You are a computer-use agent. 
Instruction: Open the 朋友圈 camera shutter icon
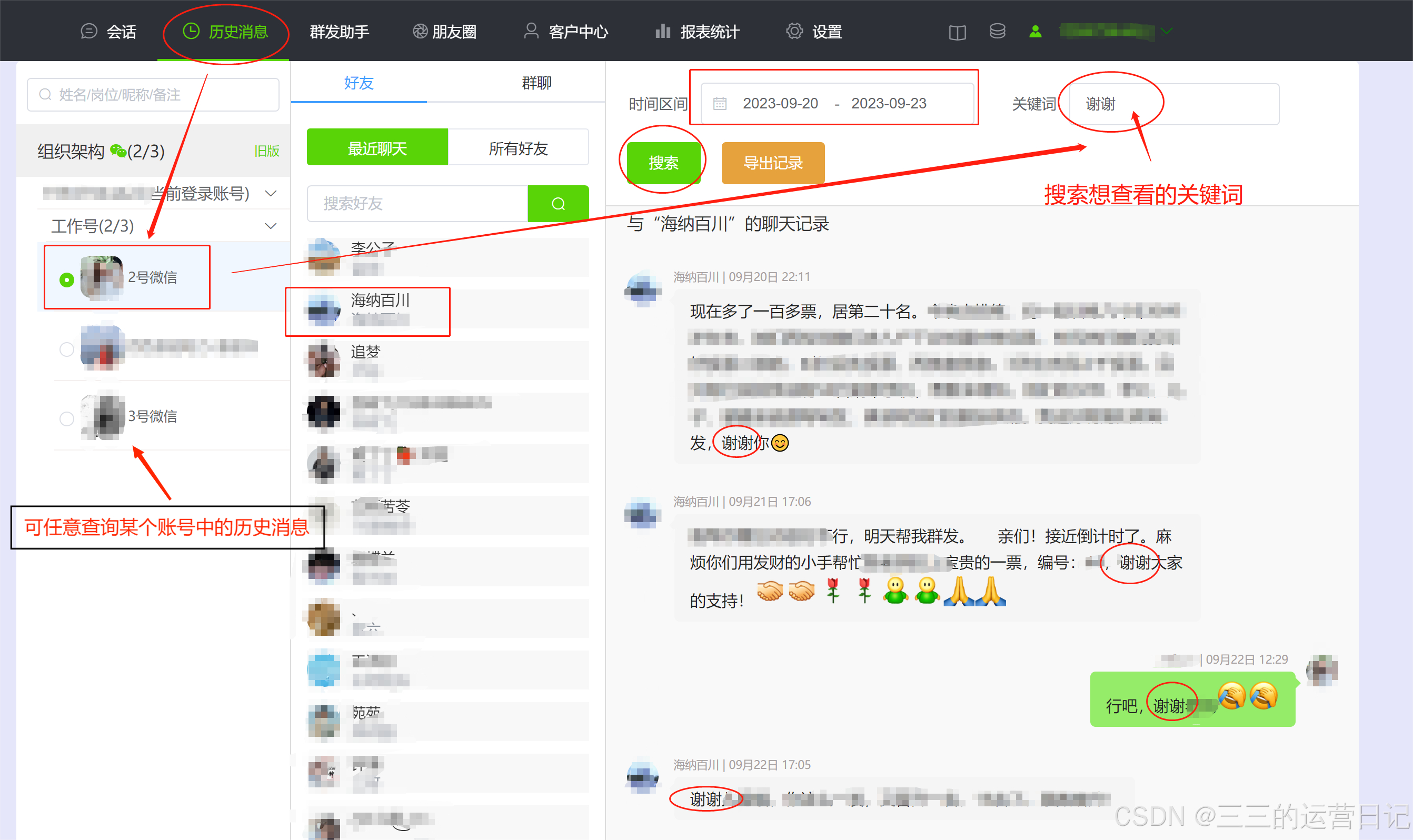420,32
